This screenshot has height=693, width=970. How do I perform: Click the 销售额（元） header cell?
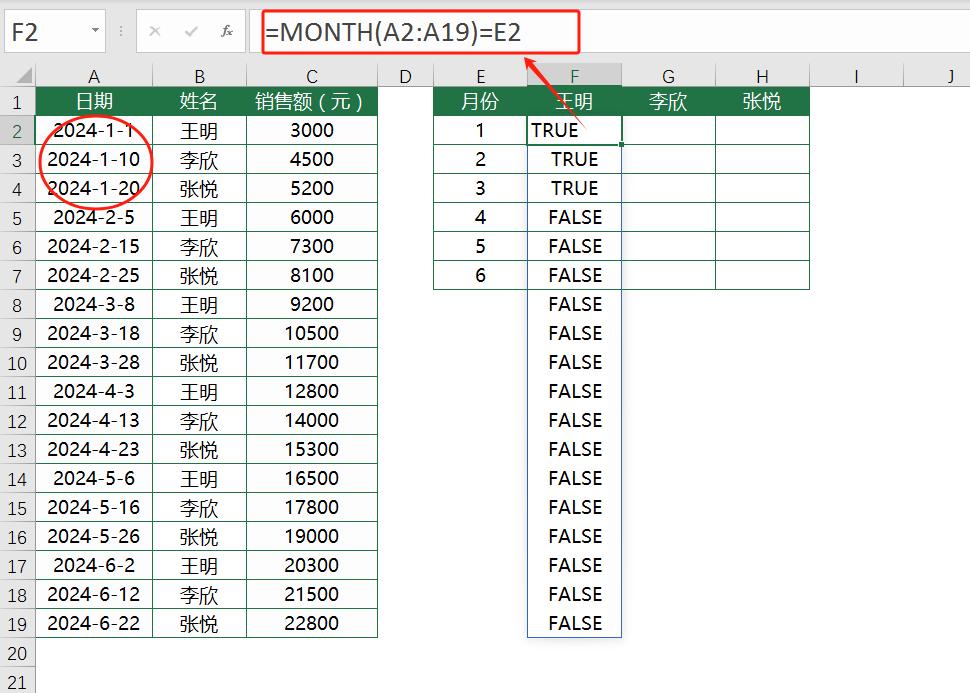click(312, 101)
